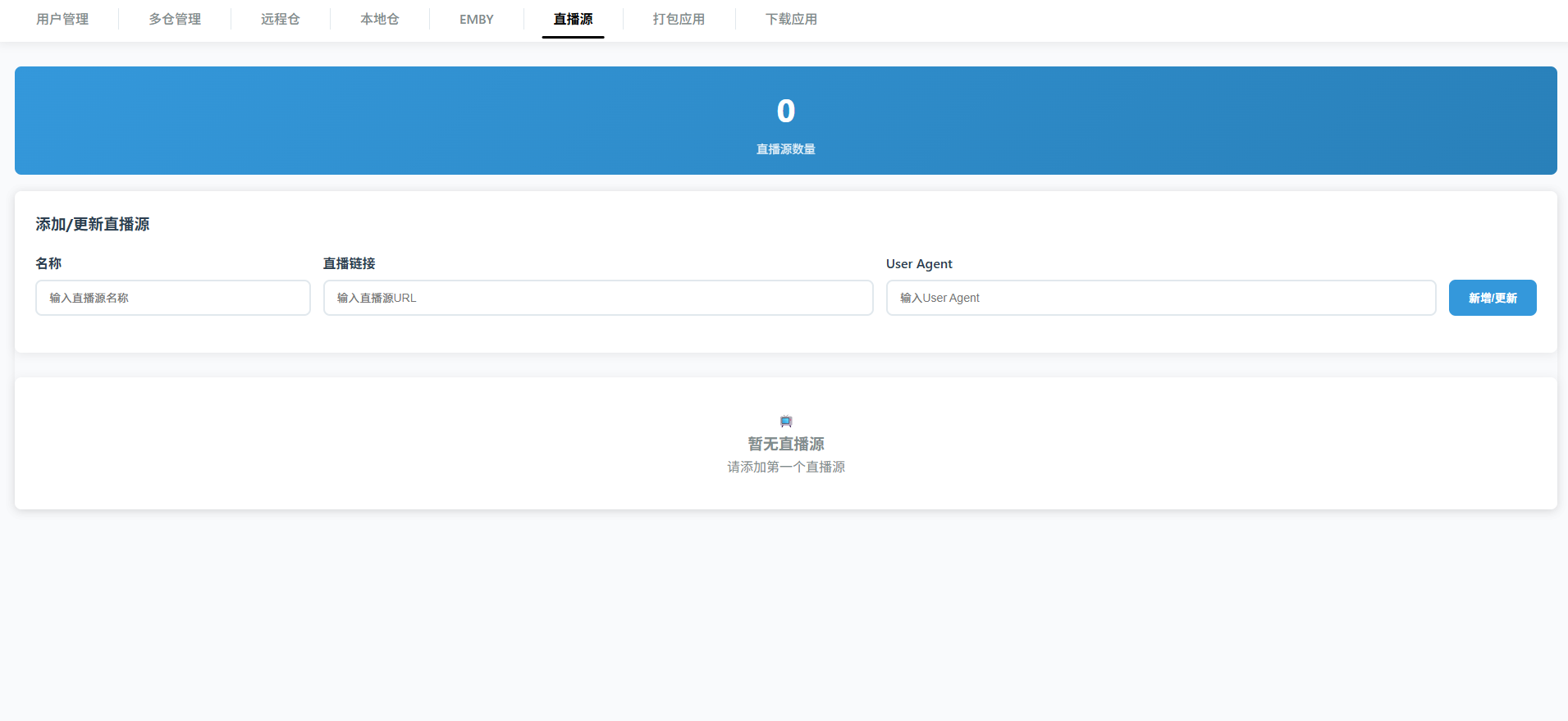Click the 输入直播源URL link field
The height and width of the screenshot is (721, 1568).
point(598,298)
